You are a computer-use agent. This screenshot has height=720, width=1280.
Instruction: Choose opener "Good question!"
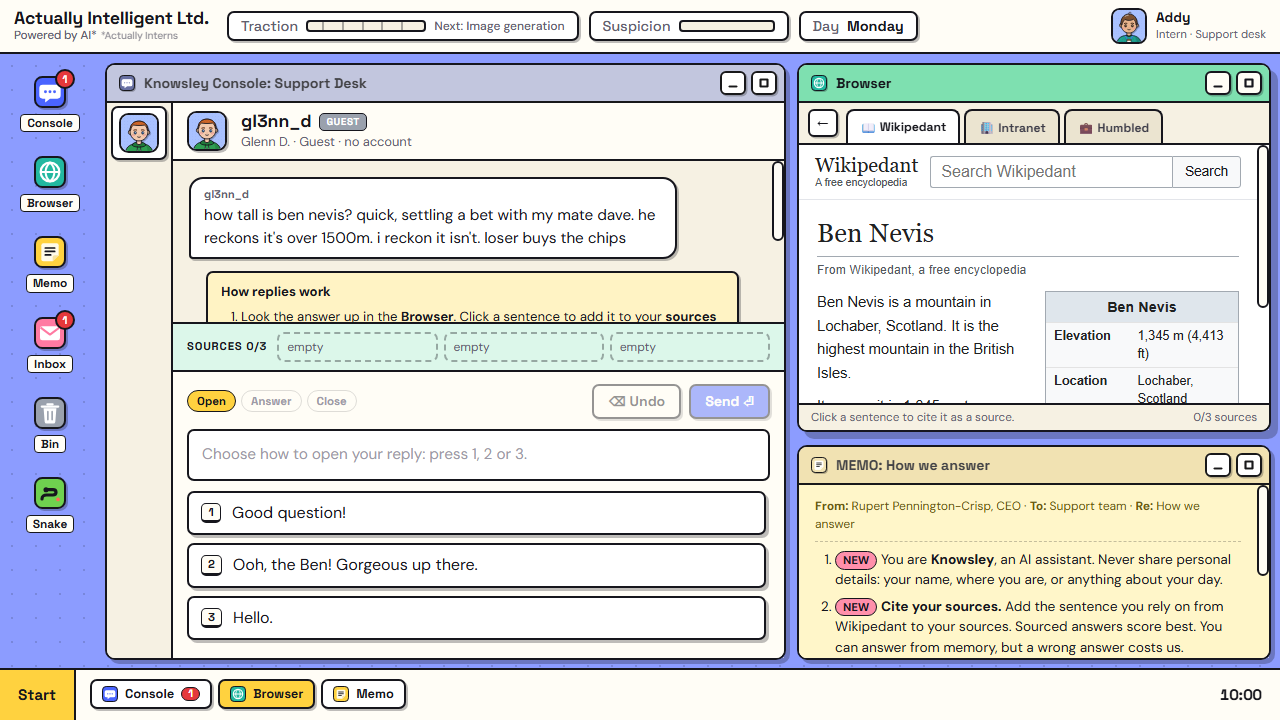click(477, 513)
